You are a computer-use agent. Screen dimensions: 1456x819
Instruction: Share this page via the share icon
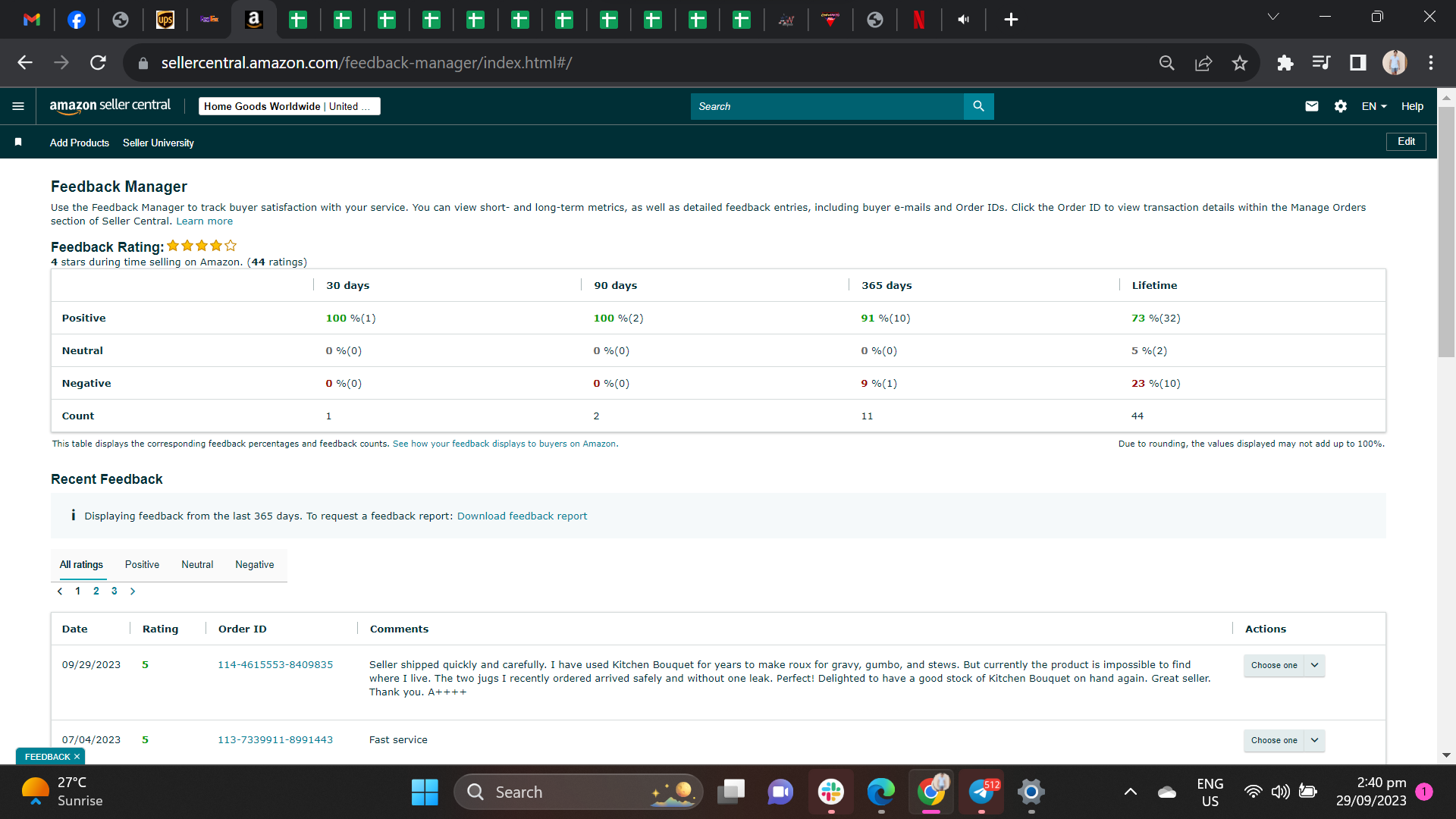coord(1203,63)
